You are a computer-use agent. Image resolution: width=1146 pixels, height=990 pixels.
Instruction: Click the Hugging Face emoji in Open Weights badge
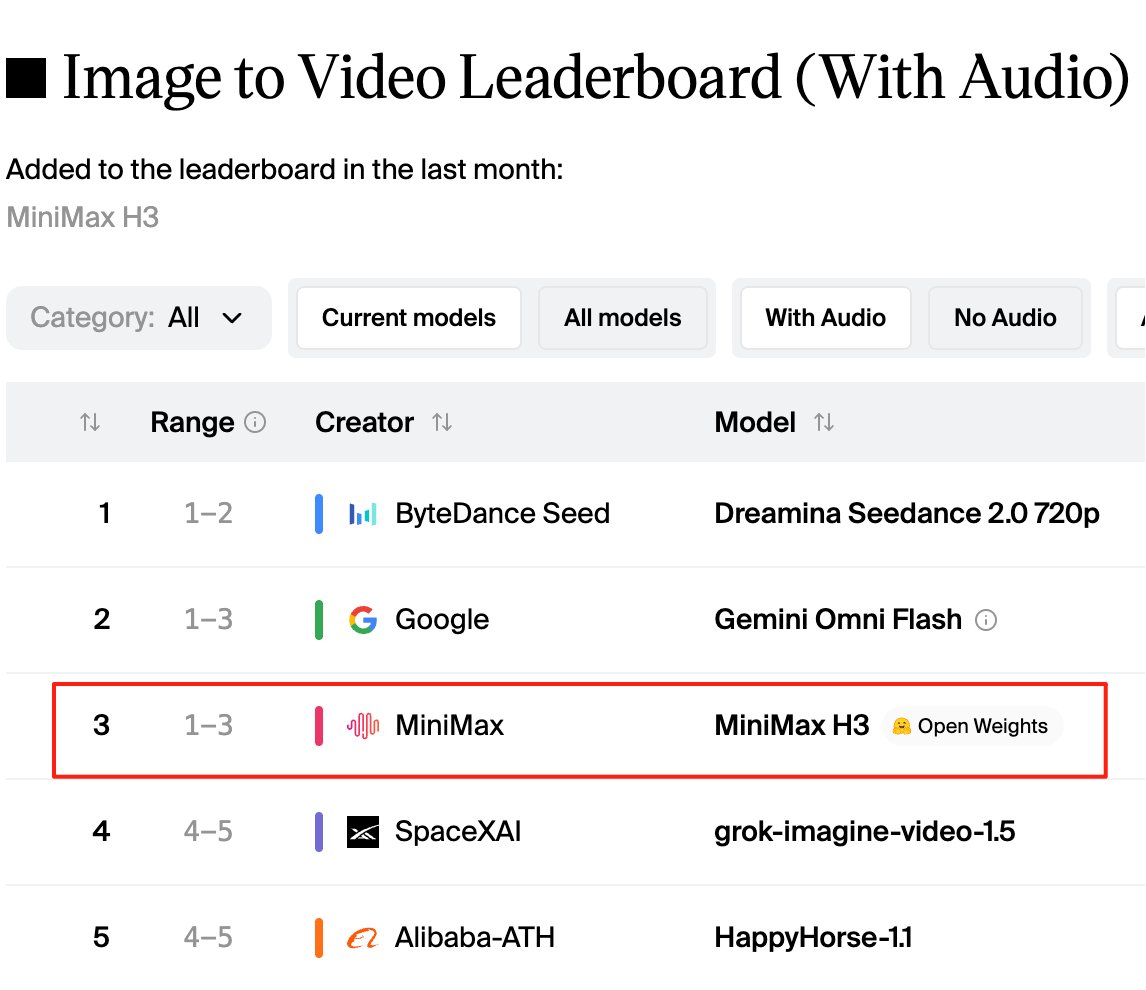902,726
